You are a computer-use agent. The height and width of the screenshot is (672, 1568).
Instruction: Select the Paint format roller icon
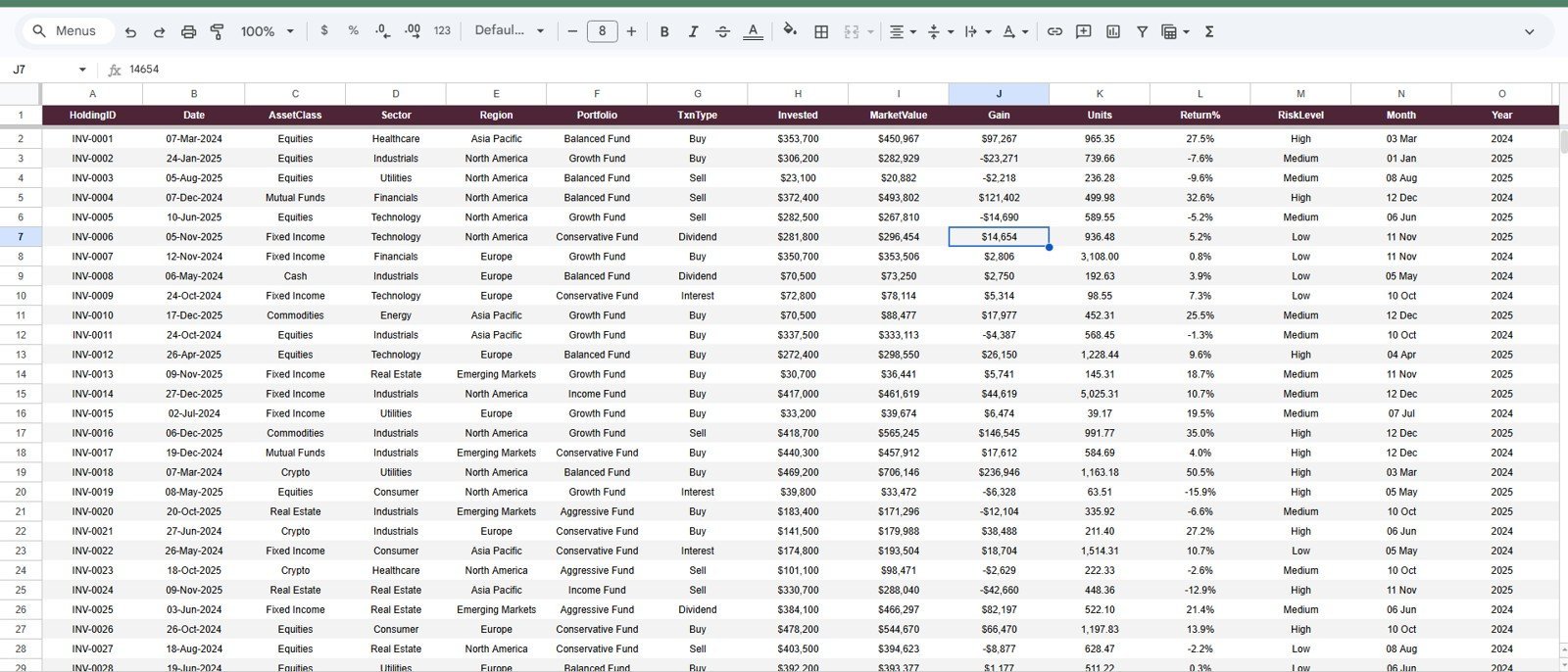point(218,31)
